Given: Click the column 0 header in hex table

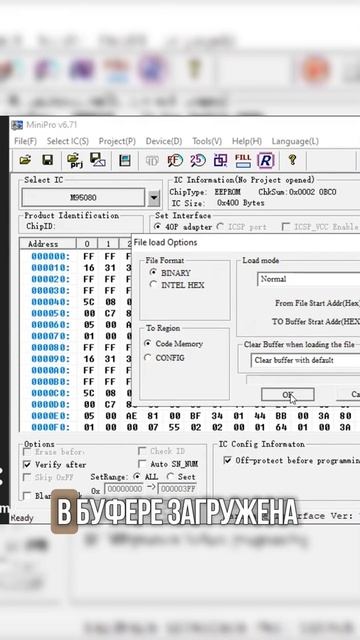Looking at the screenshot, I should tap(87, 244).
